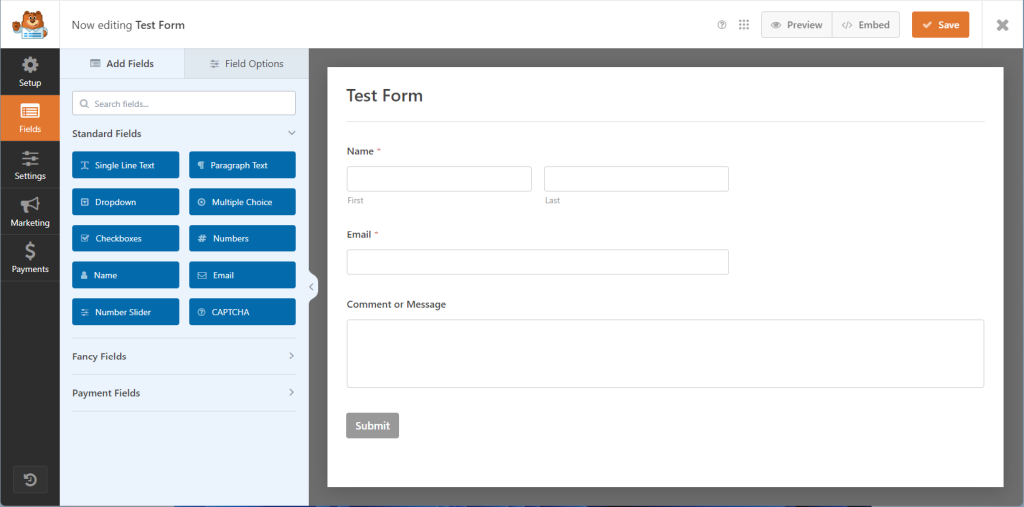
Task: Switch to the Field Options tab
Action: [x=246, y=63]
